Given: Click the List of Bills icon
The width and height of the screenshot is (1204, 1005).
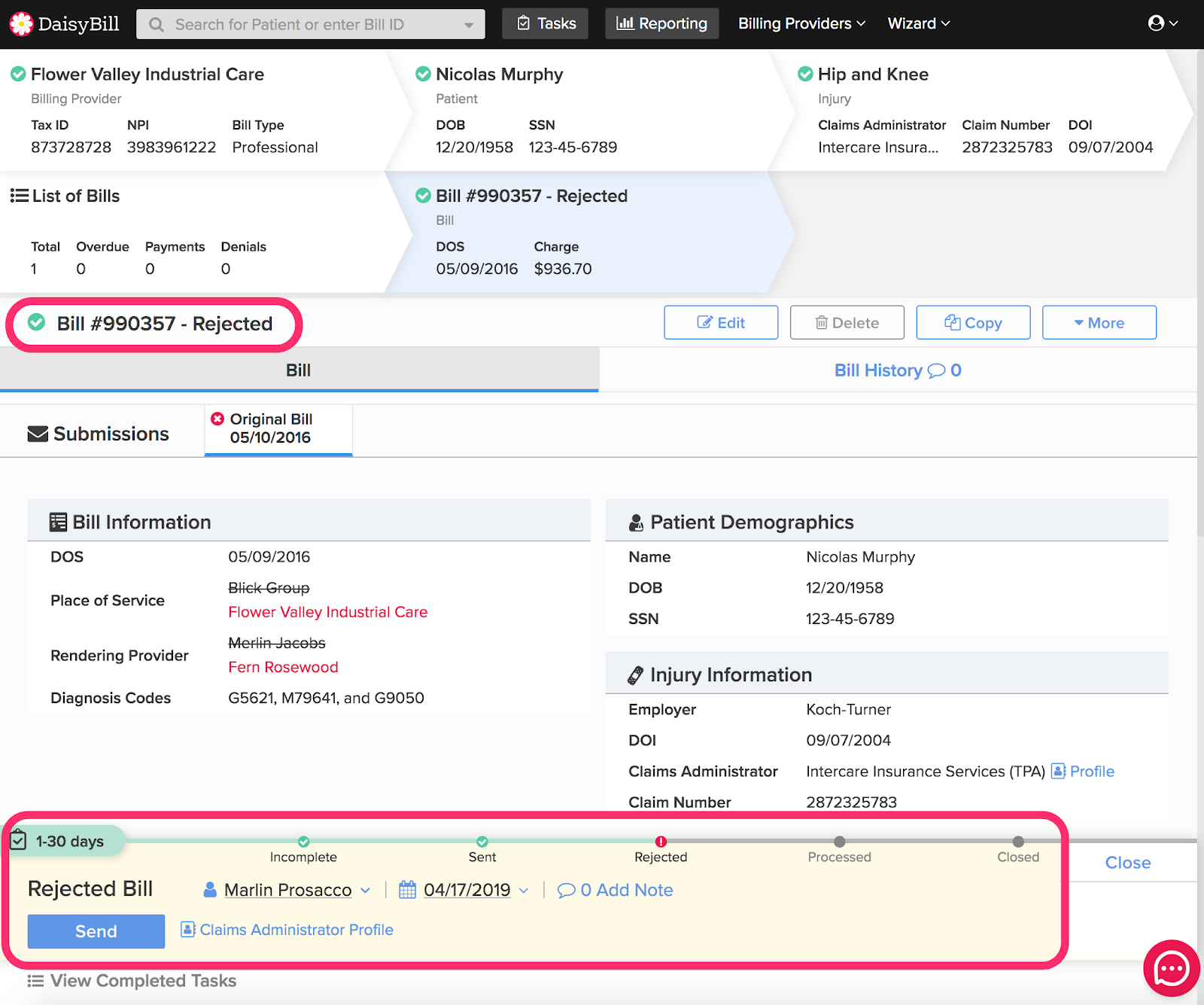Looking at the screenshot, I should 19,196.
